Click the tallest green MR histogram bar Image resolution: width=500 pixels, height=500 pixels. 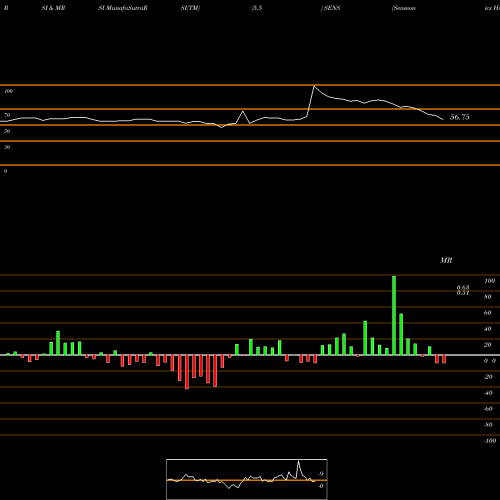point(394,315)
